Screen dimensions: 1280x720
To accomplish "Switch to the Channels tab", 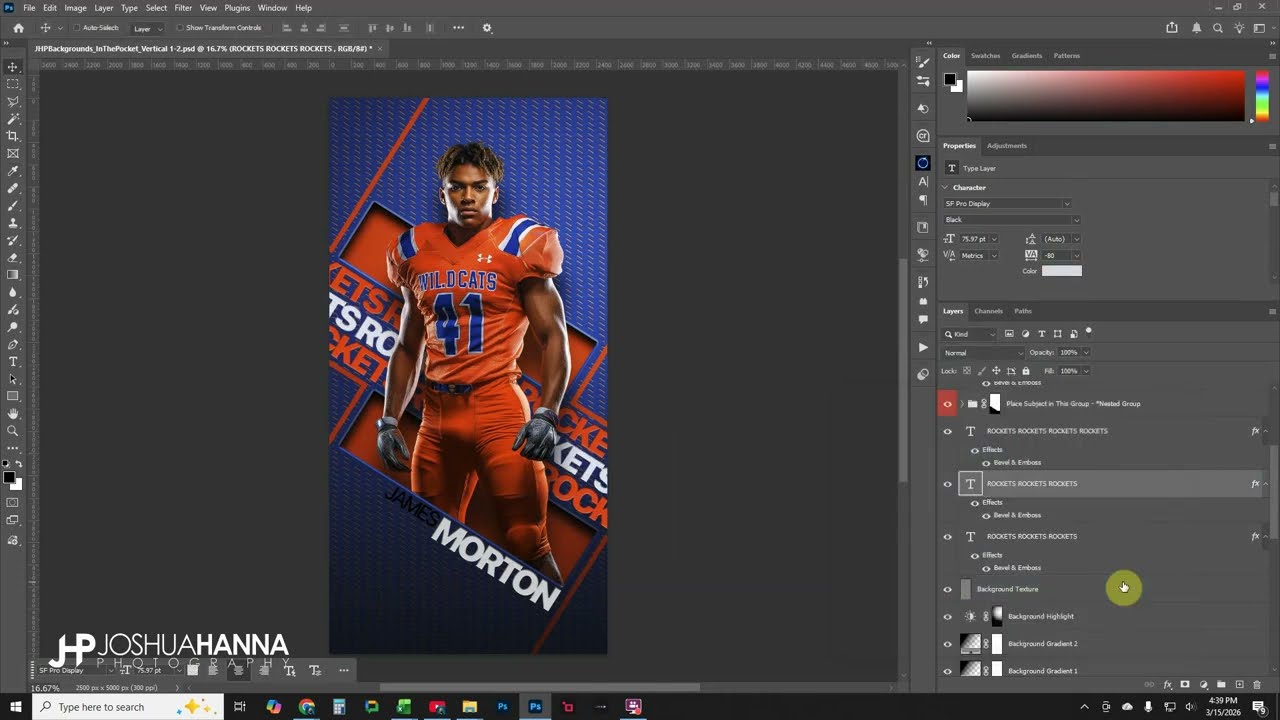I will coord(988,311).
